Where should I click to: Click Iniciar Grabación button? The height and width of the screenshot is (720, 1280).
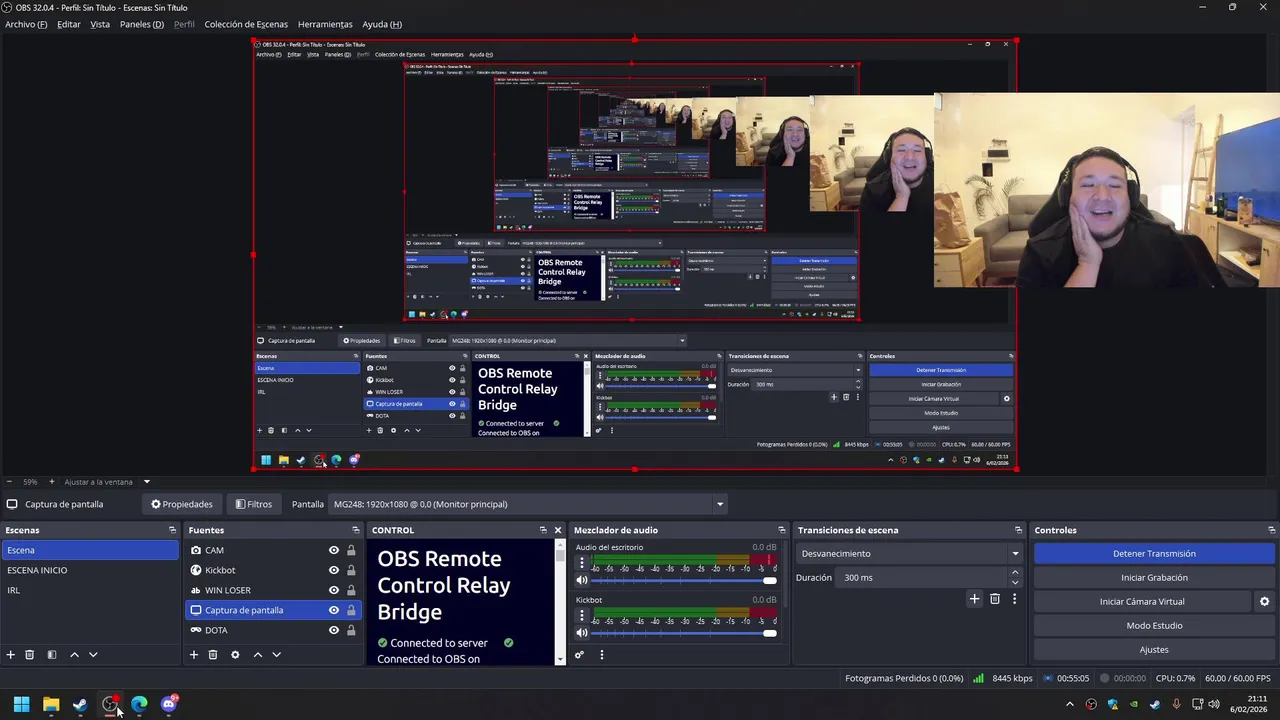click(1154, 577)
